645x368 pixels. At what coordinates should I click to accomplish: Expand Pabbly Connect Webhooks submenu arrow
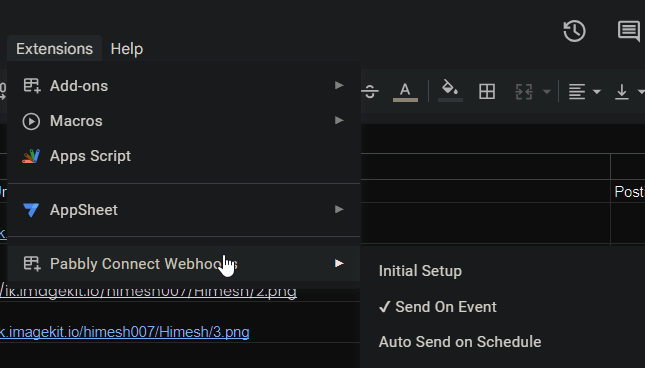pos(339,263)
